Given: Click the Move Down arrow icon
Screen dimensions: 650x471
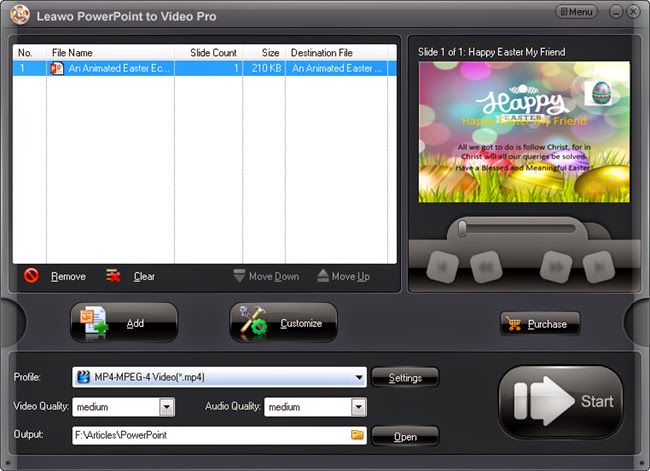Looking at the screenshot, I should (239, 275).
